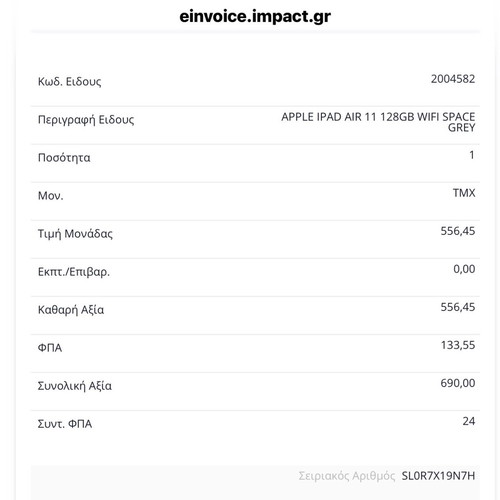Select the VAT amount 133,55
This screenshot has width=500, height=500.
click(458, 345)
